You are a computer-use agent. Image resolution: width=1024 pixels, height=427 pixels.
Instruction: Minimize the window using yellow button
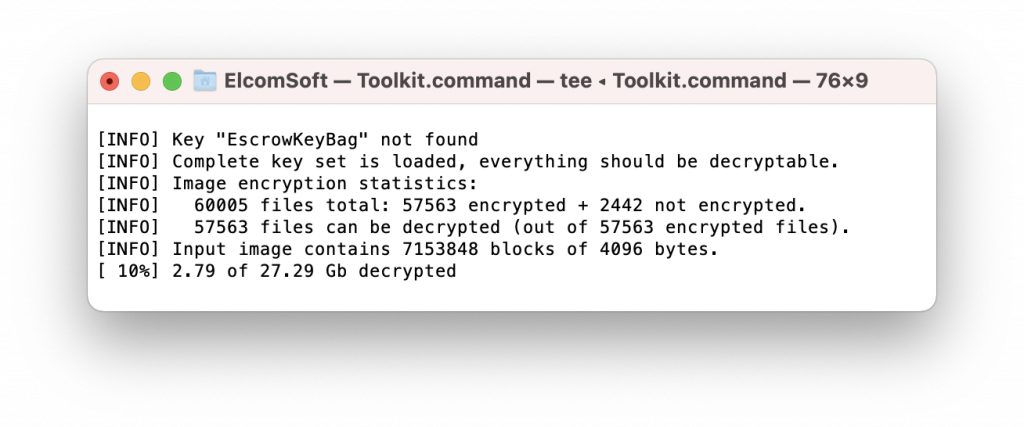click(141, 82)
